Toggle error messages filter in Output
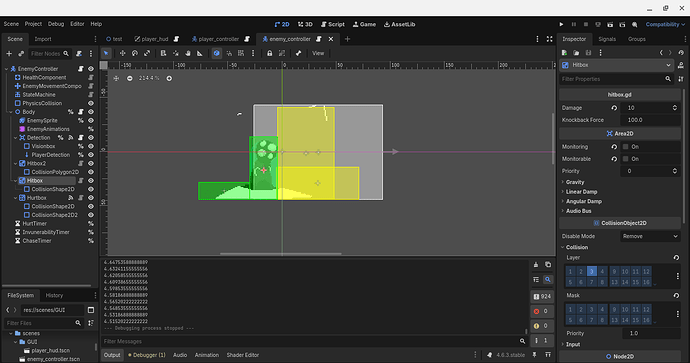The image size is (690, 363). coord(542,311)
